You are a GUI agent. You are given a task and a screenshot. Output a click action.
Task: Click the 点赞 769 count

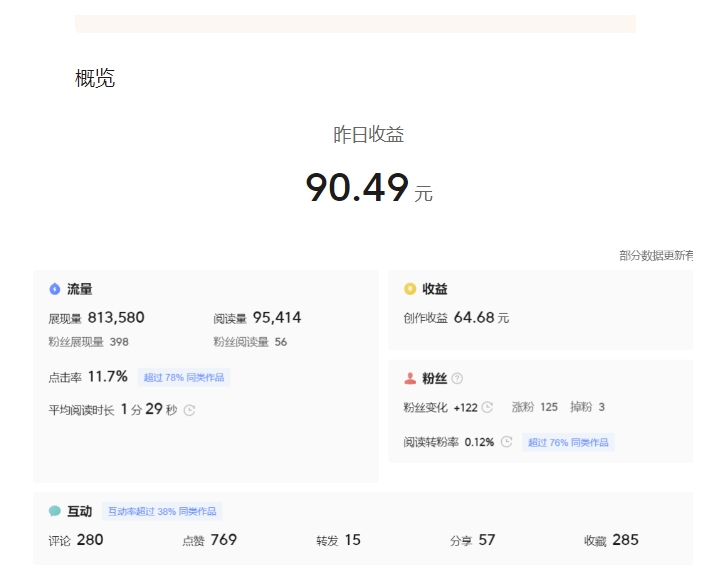[223, 540]
